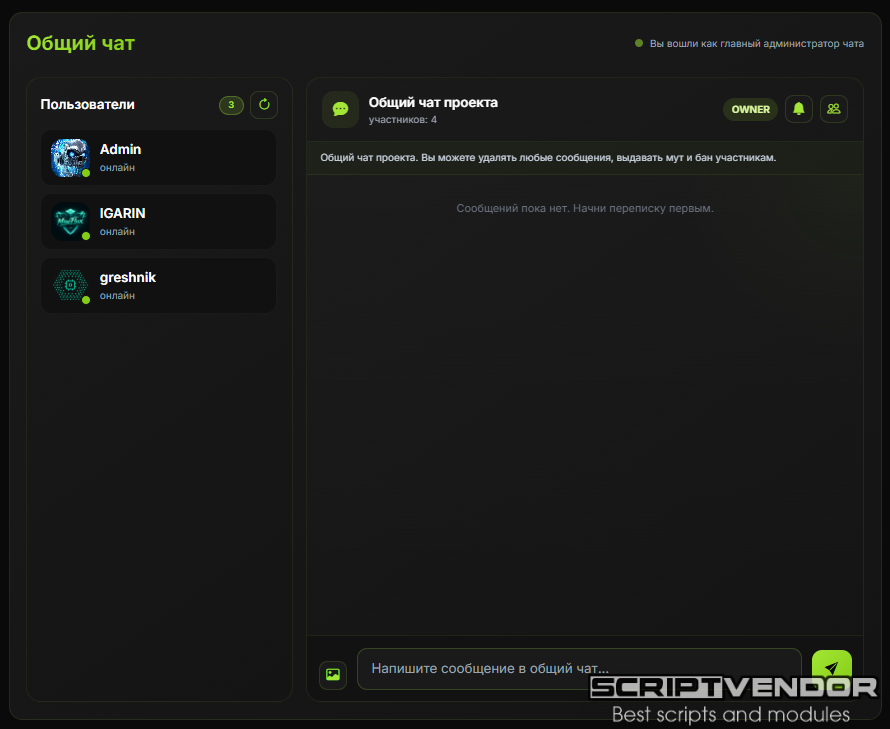Click greshnik's hexagon avatar

tap(70, 285)
